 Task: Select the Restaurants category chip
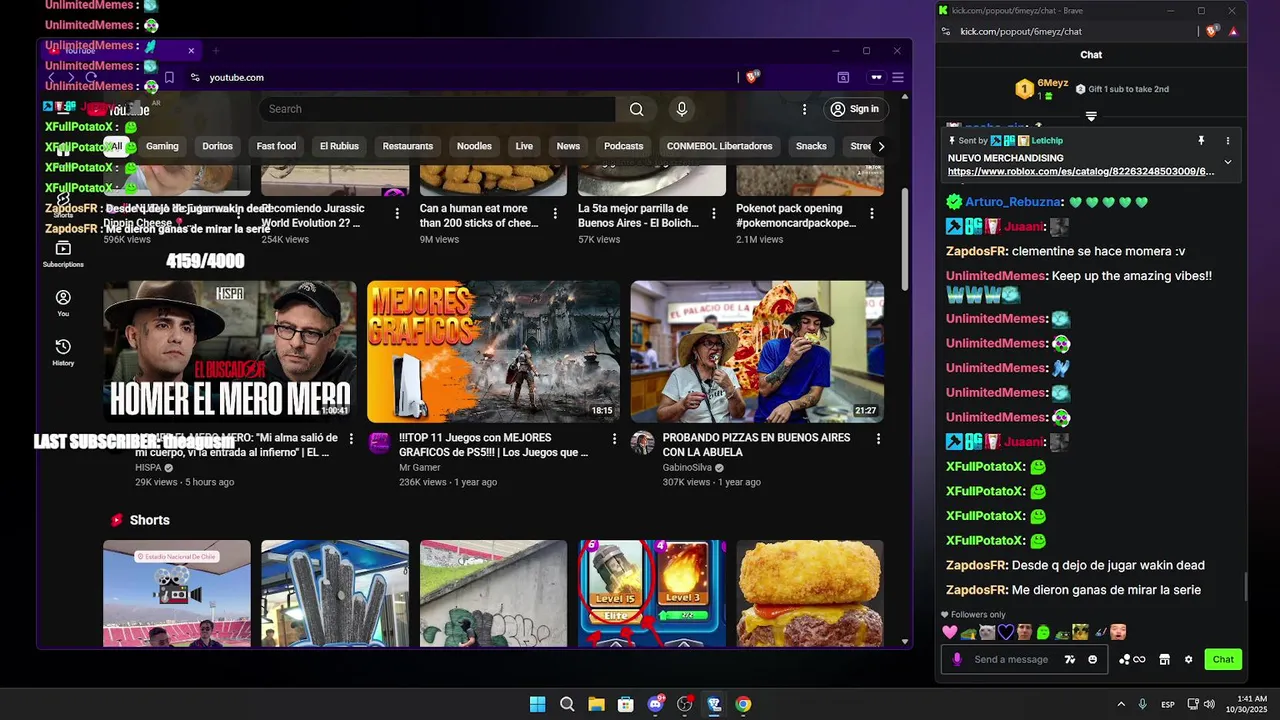pos(408,146)
